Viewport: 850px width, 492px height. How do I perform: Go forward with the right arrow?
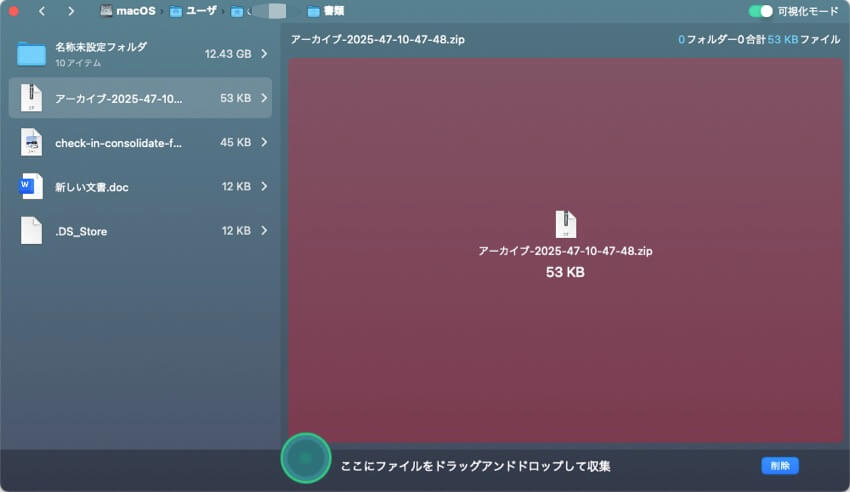tap(71, 11)
